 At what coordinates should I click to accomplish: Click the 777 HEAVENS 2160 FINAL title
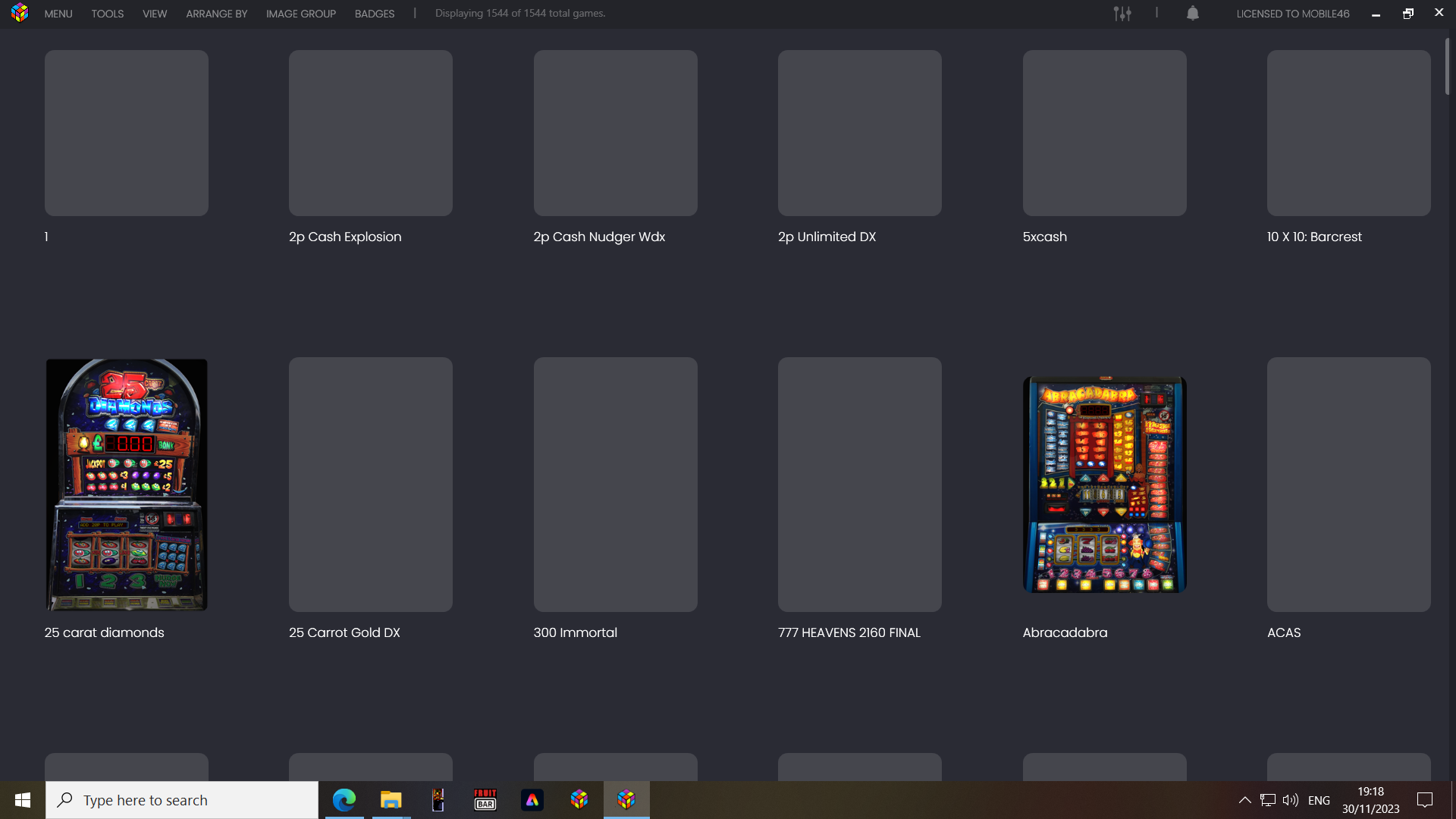coord(849,632)
